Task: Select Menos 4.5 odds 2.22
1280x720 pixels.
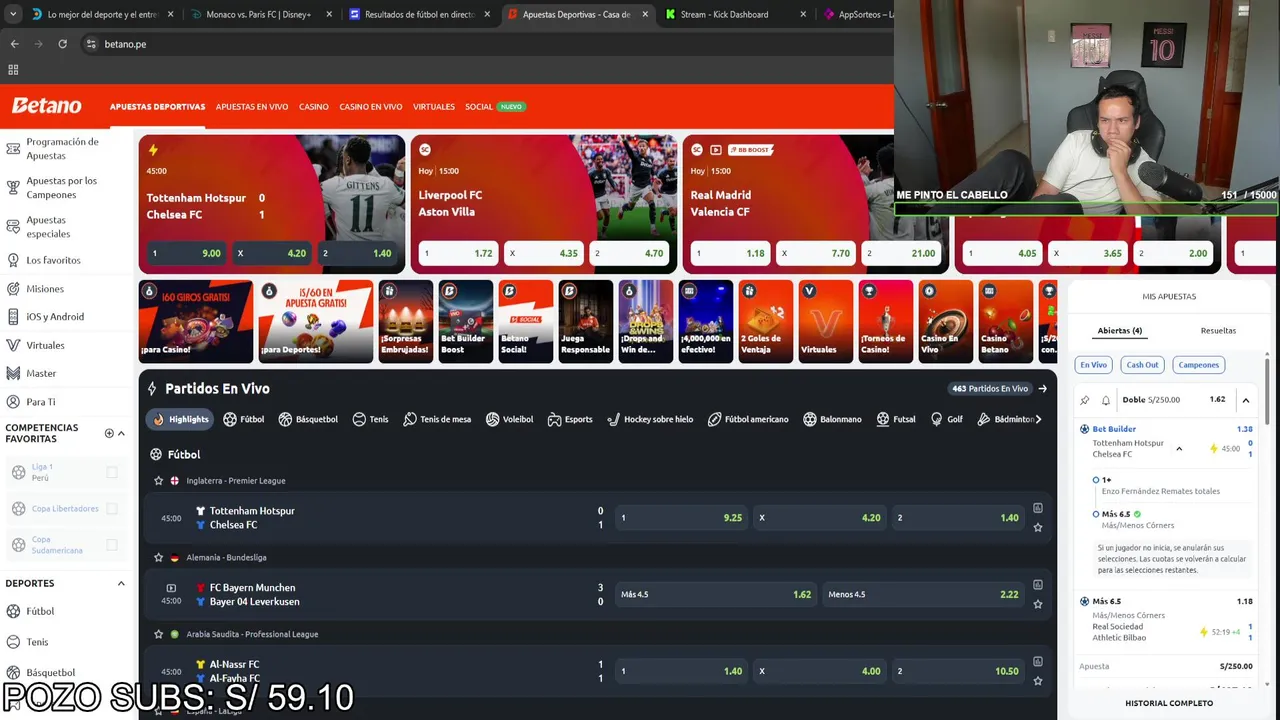Action: 923,594
